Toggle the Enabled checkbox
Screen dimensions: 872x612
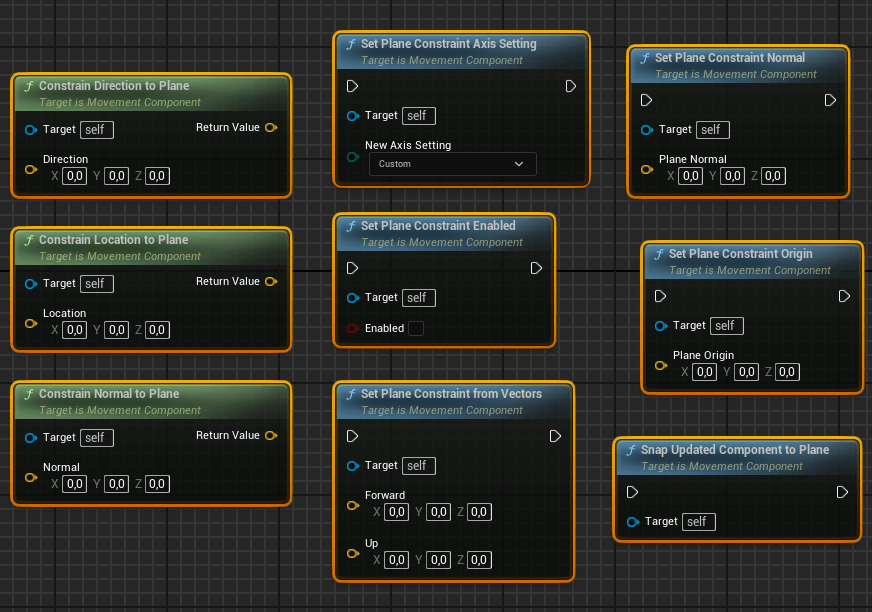pos(416,328)
